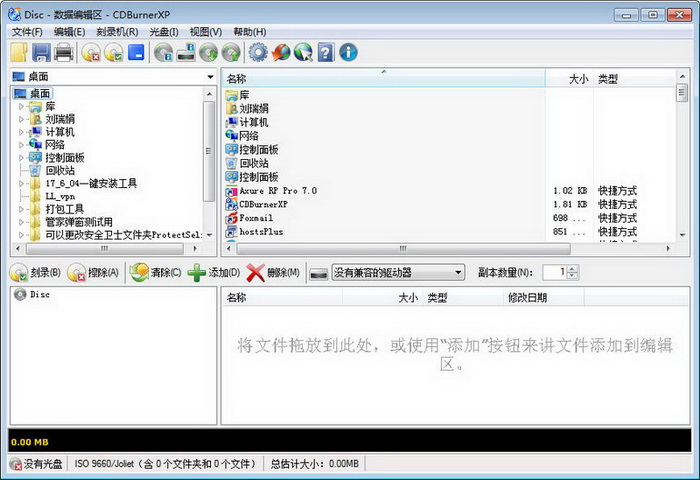Decrease the 副本数量 copies spinner

tap(572, 276)
